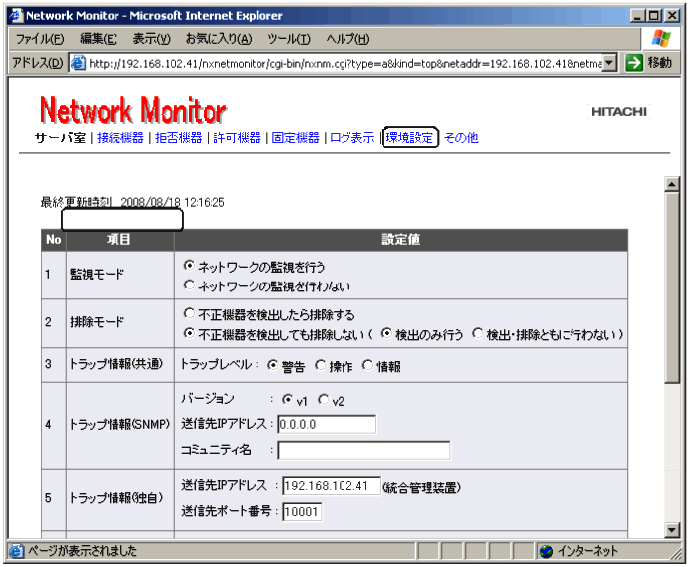Click the URL address field
Viewport: 688px width, 567px height.
tap(344, 64)
